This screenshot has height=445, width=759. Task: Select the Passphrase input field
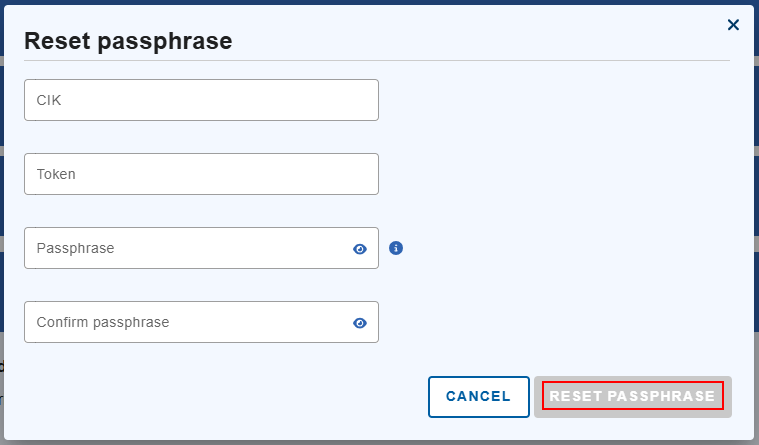(x=190, y=248)
